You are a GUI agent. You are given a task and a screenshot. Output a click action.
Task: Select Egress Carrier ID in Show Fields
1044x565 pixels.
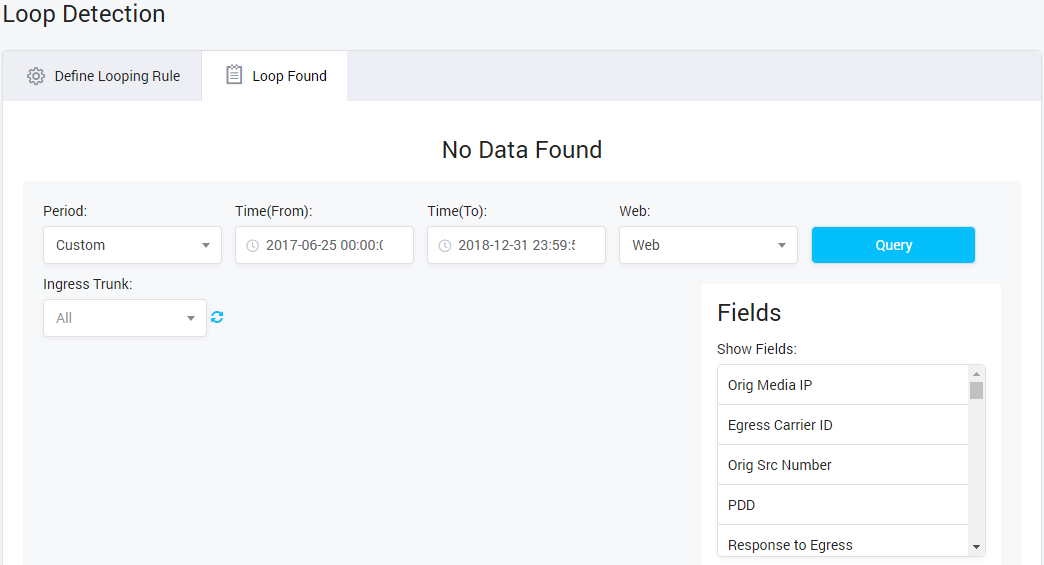pos(842,425)
